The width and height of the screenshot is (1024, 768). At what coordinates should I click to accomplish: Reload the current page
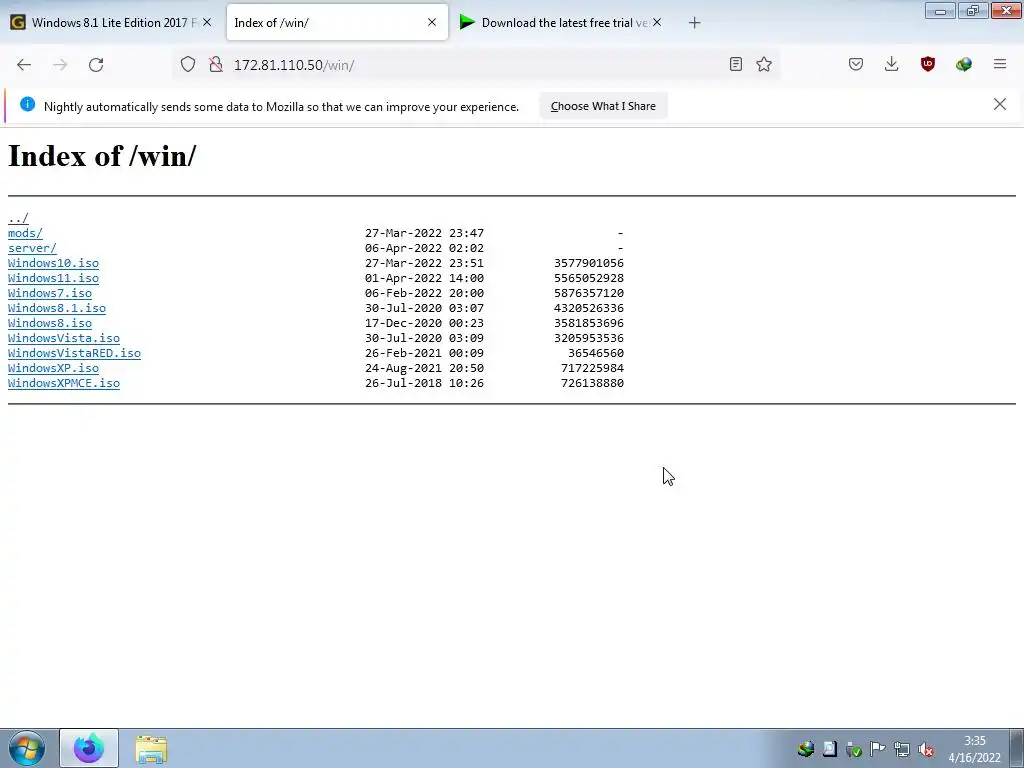pyautogui.click(x=96, y=65)
